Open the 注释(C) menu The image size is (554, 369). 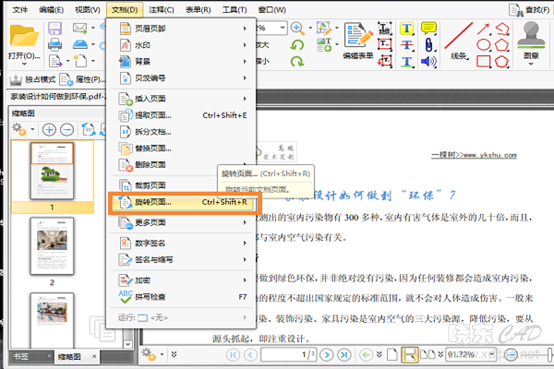click(x=161, y=10)
